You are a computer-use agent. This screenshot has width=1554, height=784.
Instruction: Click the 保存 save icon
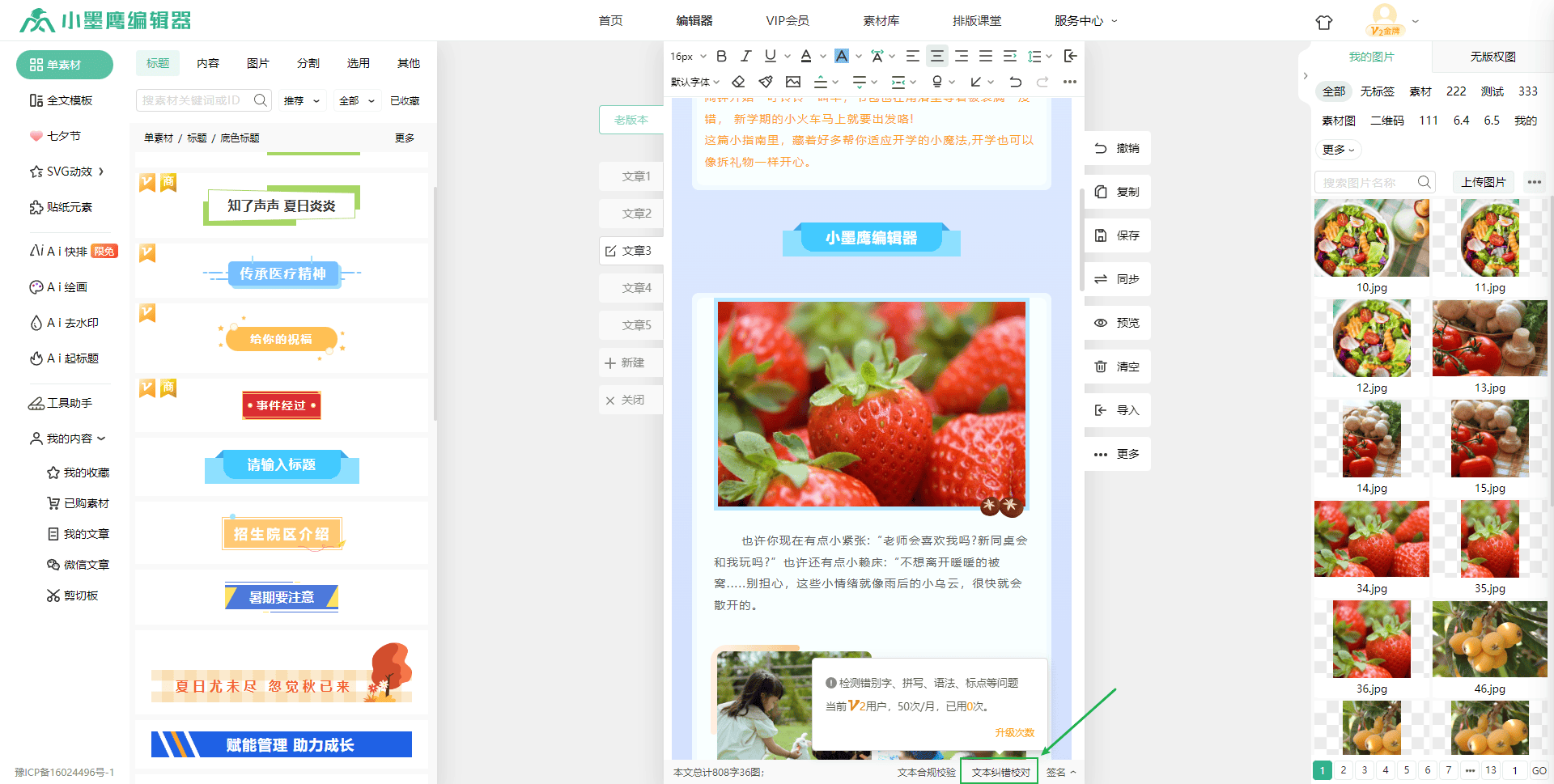coord(1101,235)
